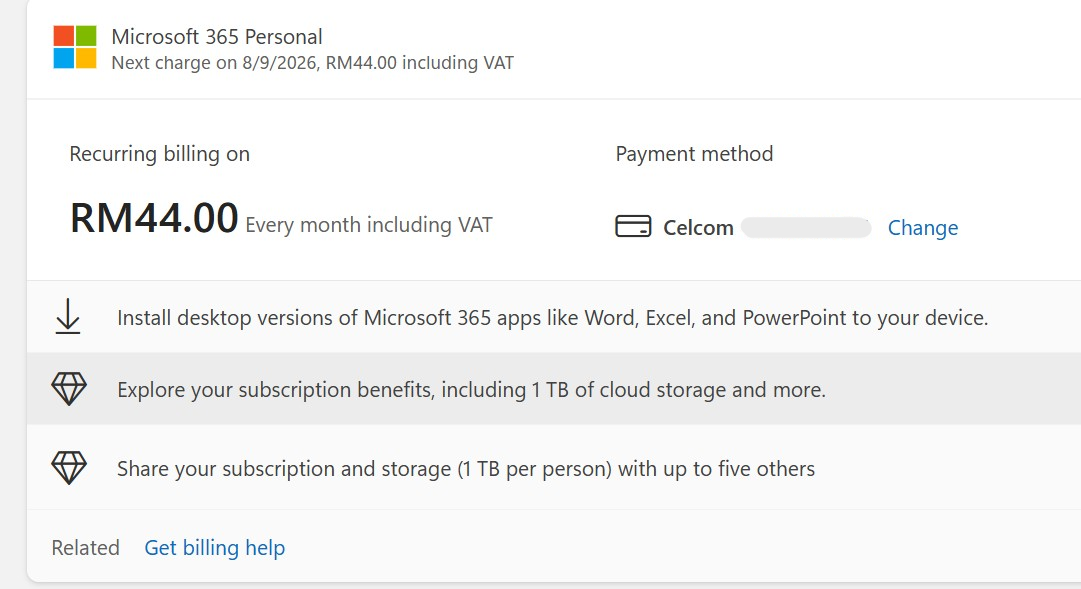This screenshot has width=1081, height=589.
Task: Click the diamond icon beside Share subscription
Action: click(69, 468)
